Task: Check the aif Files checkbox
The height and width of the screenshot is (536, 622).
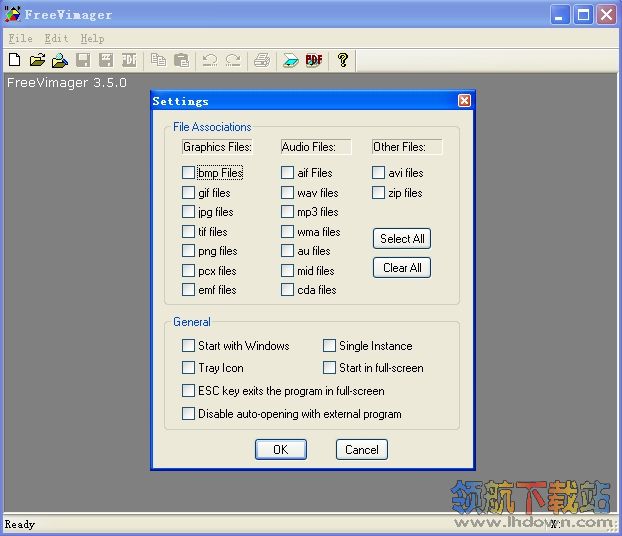Action: (x=287, y=173)
